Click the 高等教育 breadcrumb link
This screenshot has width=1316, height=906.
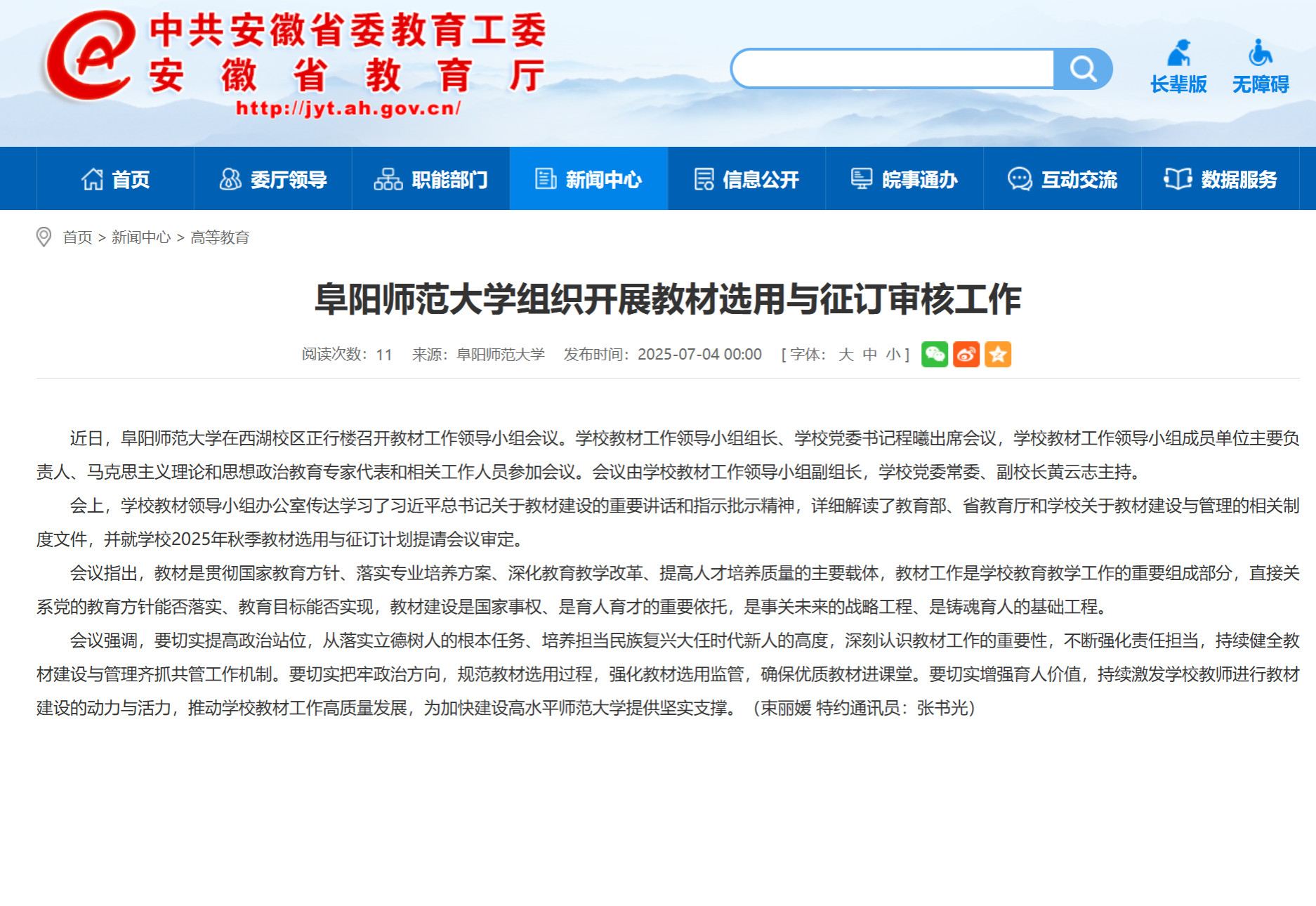click(x=220, y=237)
